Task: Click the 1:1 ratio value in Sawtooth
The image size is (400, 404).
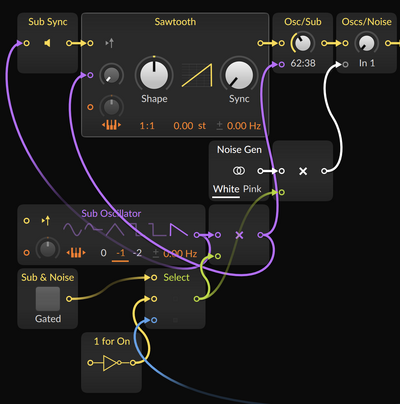Action: click(x=147, y=126)
